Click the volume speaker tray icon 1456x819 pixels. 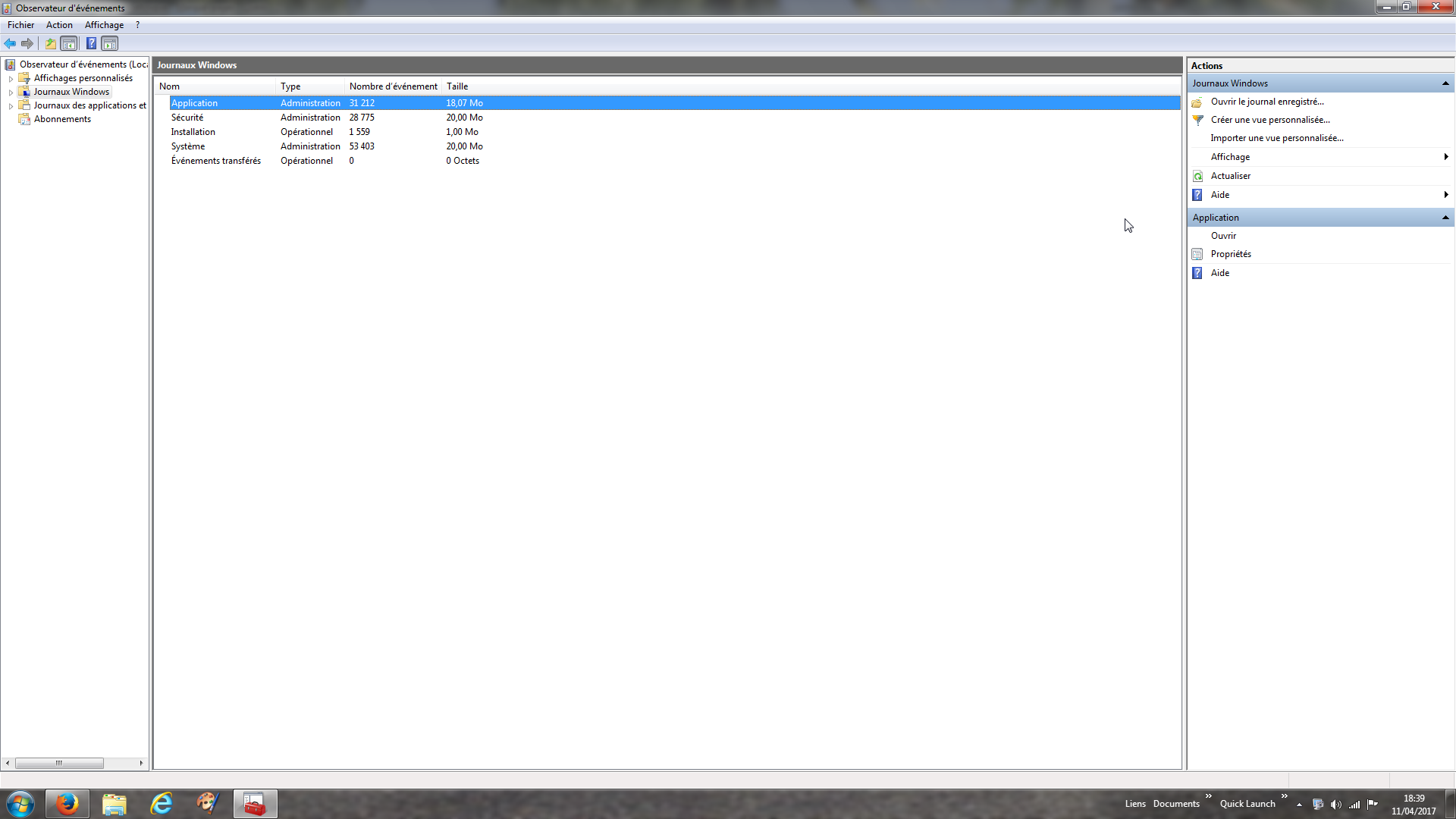tap(1335, 805)
